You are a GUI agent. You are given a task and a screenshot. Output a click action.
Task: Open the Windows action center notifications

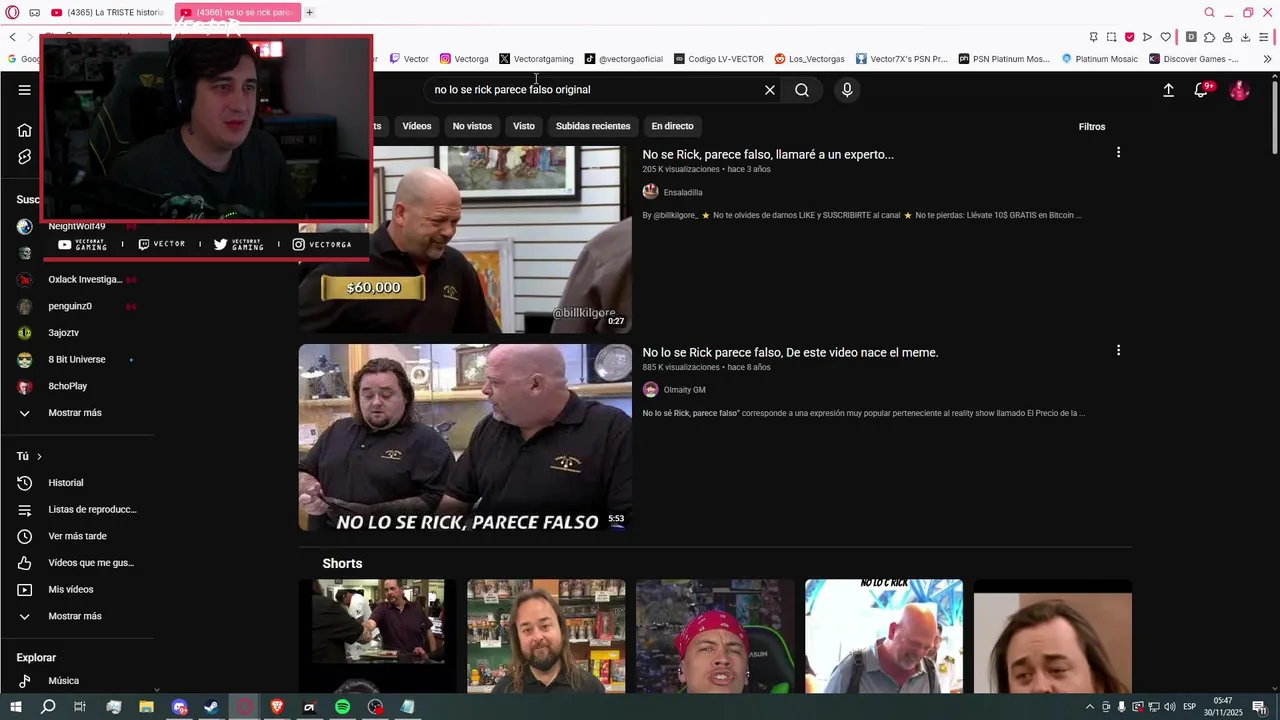[x=1259, y=707]
